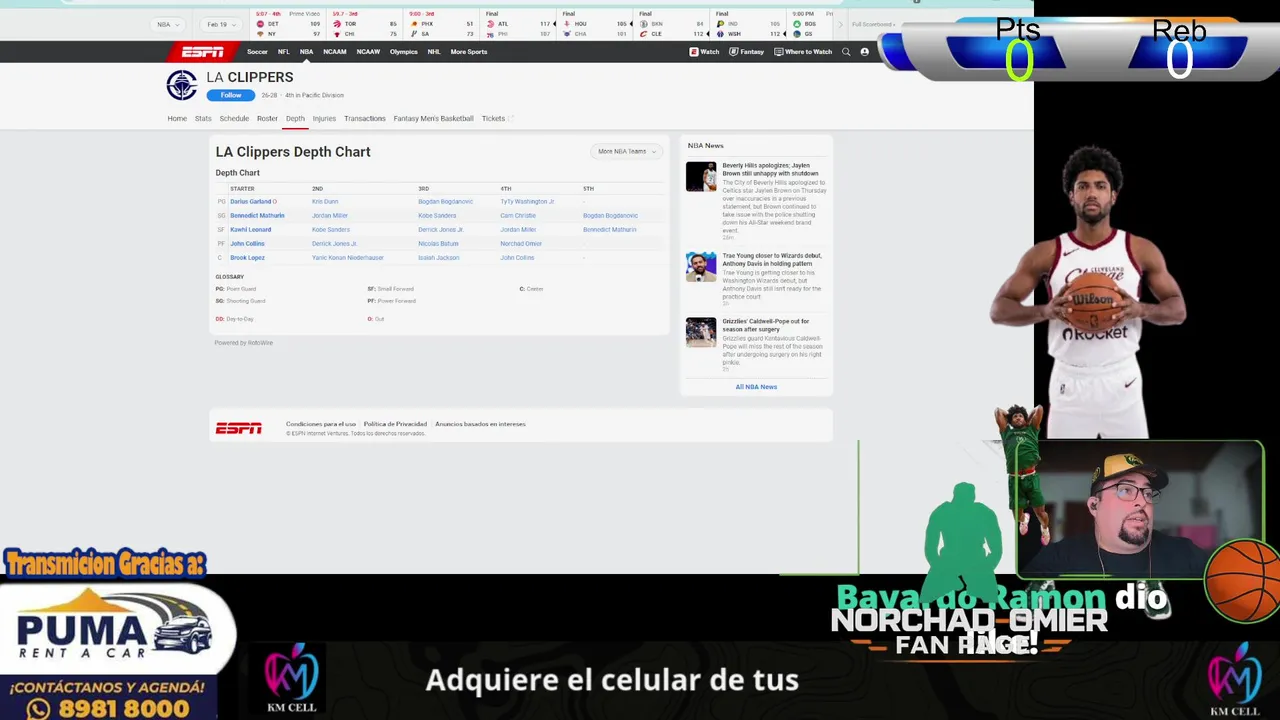The image size is (1280, 720).
Task: Open Where to Watch in header
Action: pos(803,52)
